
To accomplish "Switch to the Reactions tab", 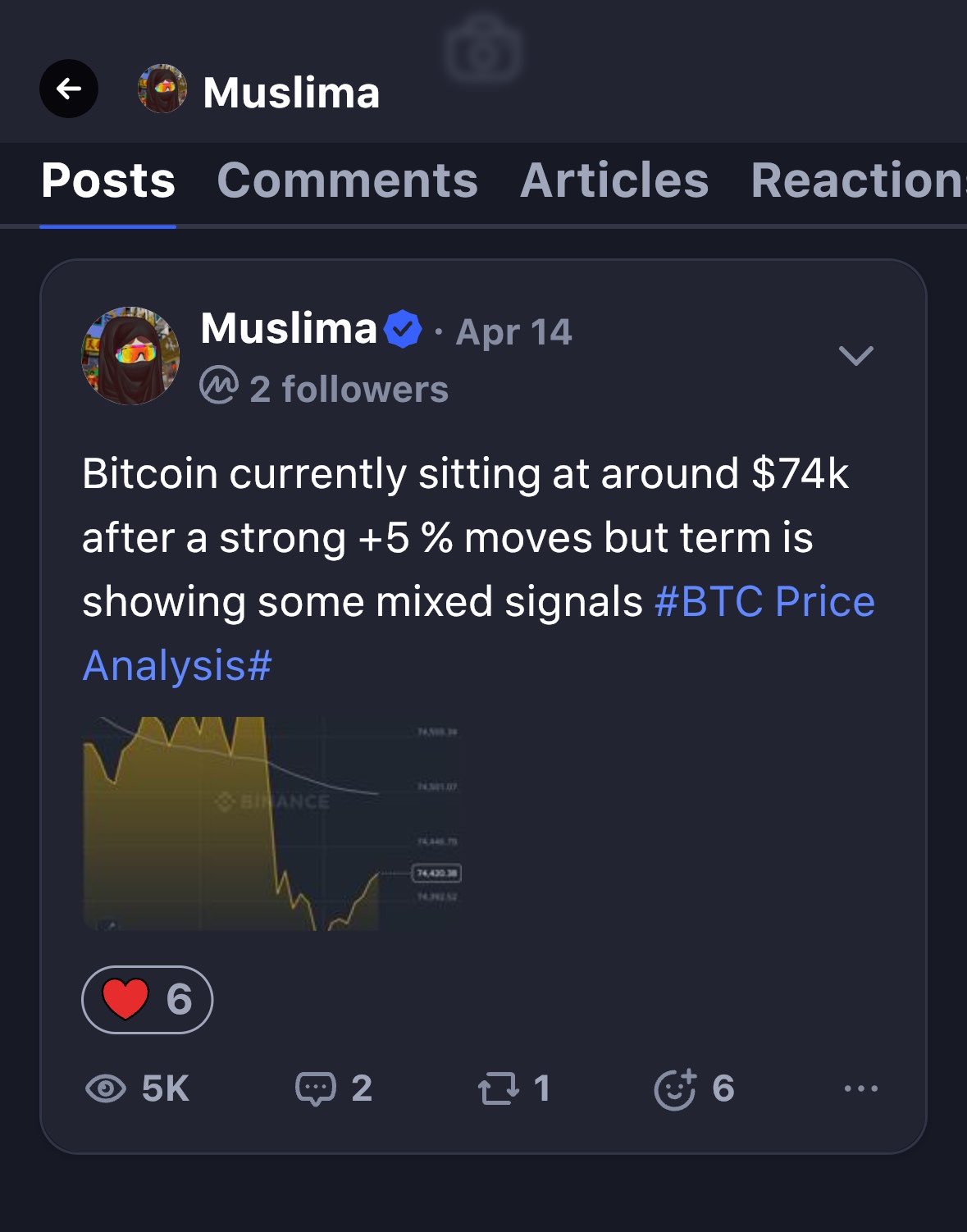I will pyautogui.click(x=858, y=180).
